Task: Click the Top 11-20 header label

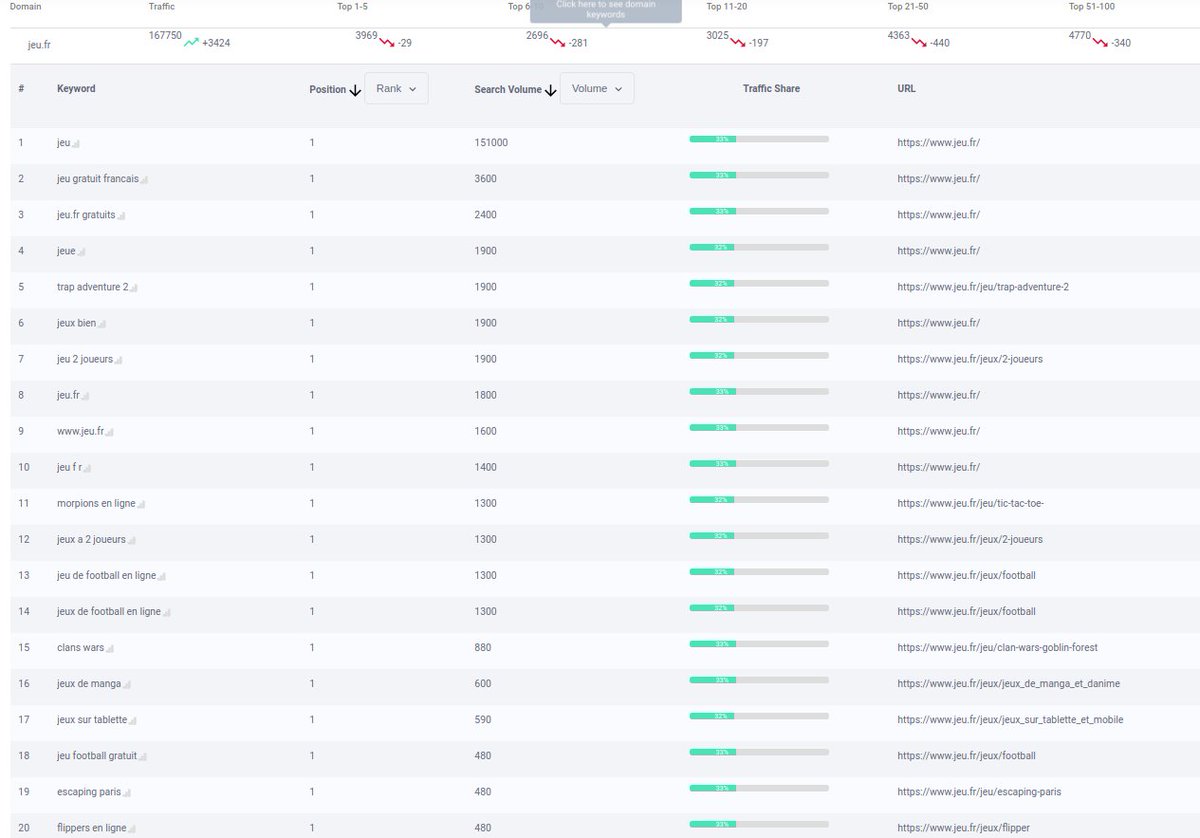Action: [727, 7]
